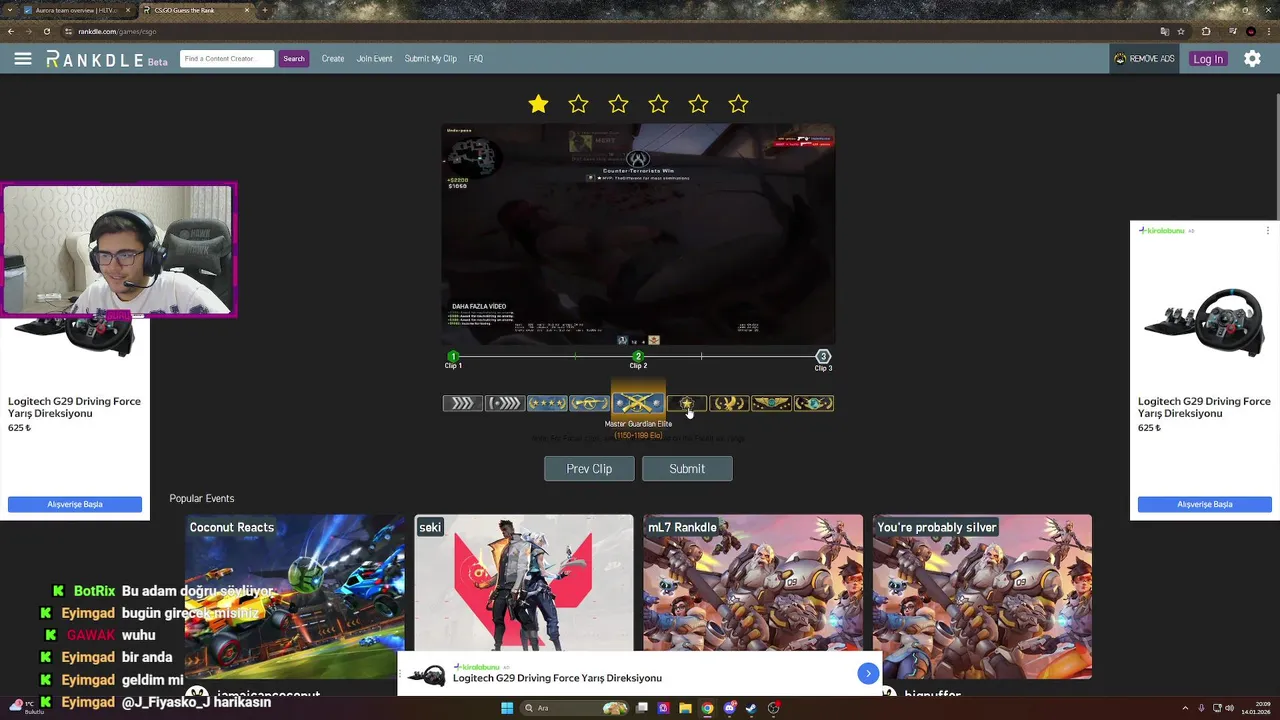Click the third star outline
The image size is (1280, 720).
click(618, 104)
